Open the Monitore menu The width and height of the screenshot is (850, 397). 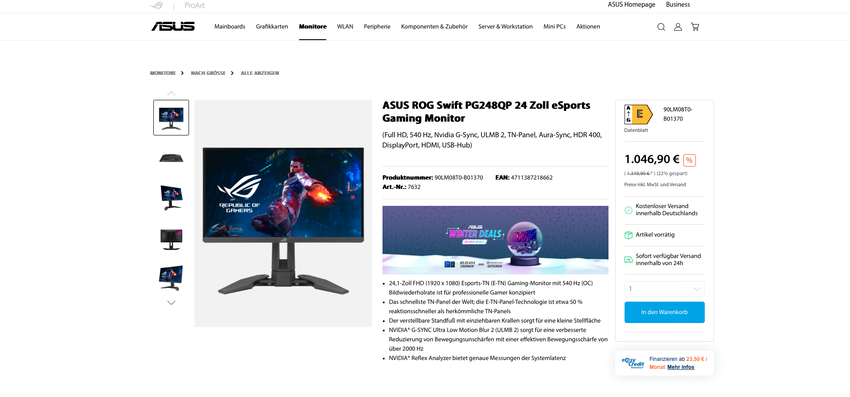[313, 27]
